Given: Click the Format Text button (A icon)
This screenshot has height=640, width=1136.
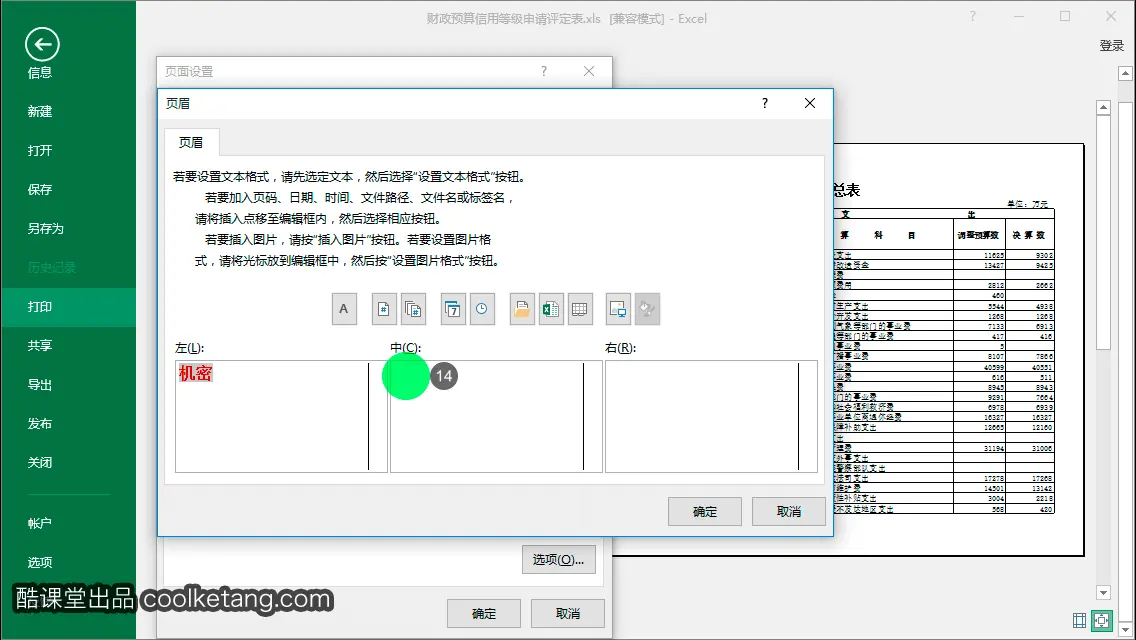Looking at the screenshot, I should (x=344, y=309).
